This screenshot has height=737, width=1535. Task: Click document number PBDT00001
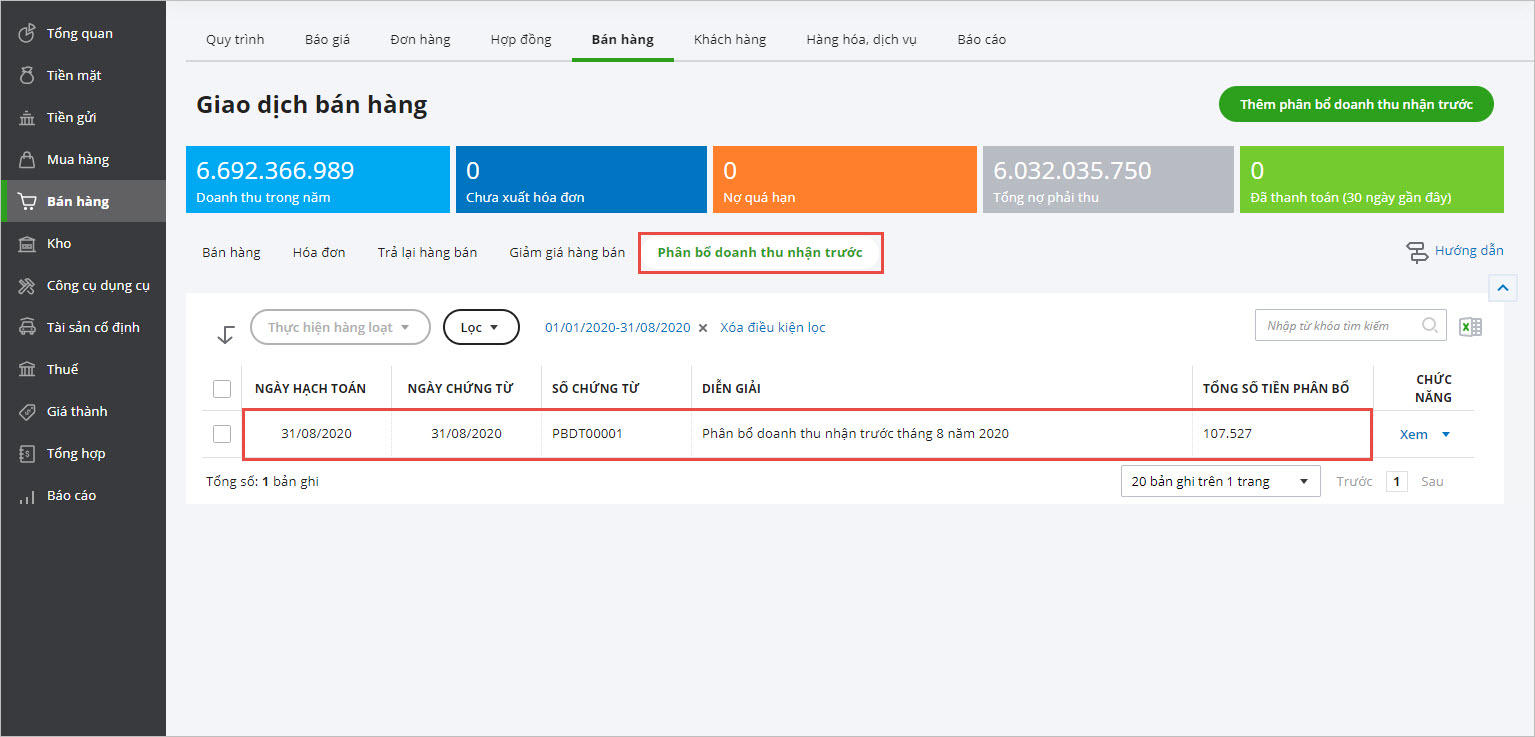[x=587, y=434]
